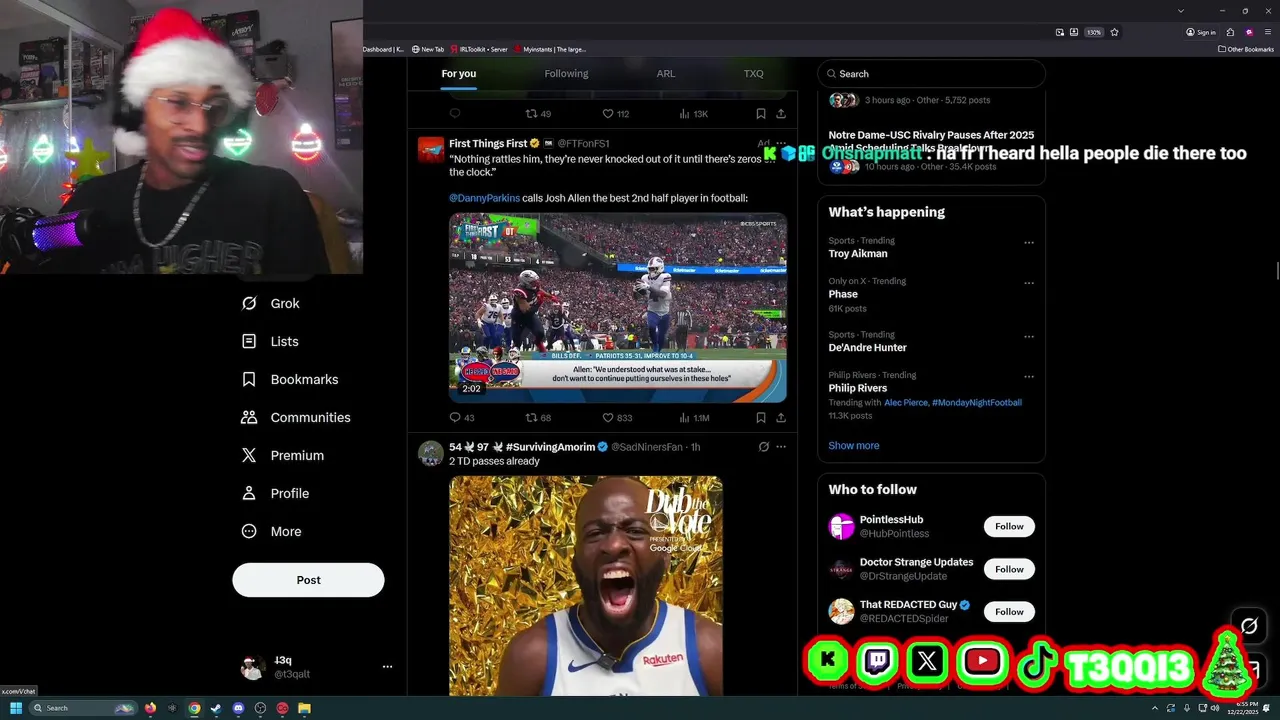This screenshot has width=1280, height=720.
Task: Click the taskbar volume icon
Action: (x=1215, y=708)
